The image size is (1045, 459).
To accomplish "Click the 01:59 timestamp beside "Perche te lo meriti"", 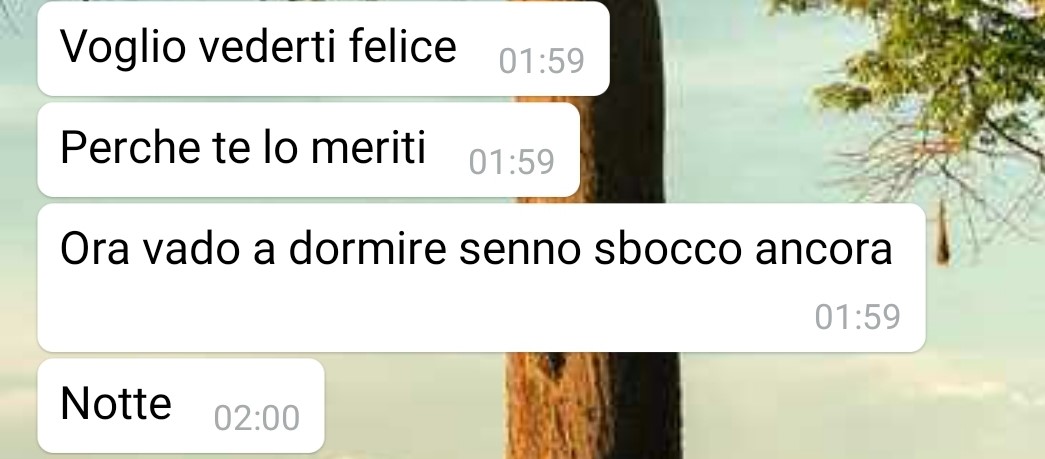I will click(x=511, y=163).
